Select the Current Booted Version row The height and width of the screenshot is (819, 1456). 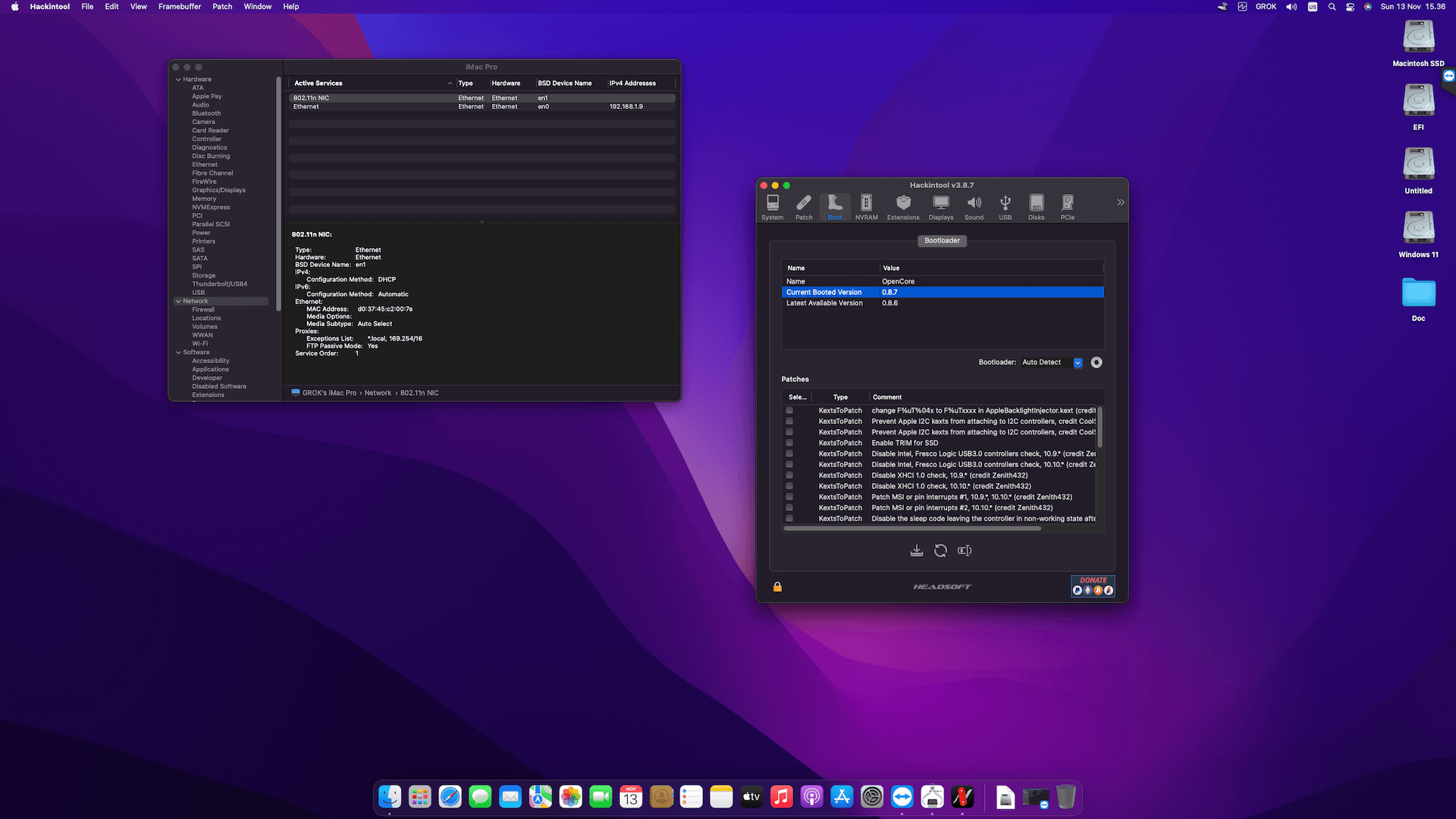pos(872,292)
